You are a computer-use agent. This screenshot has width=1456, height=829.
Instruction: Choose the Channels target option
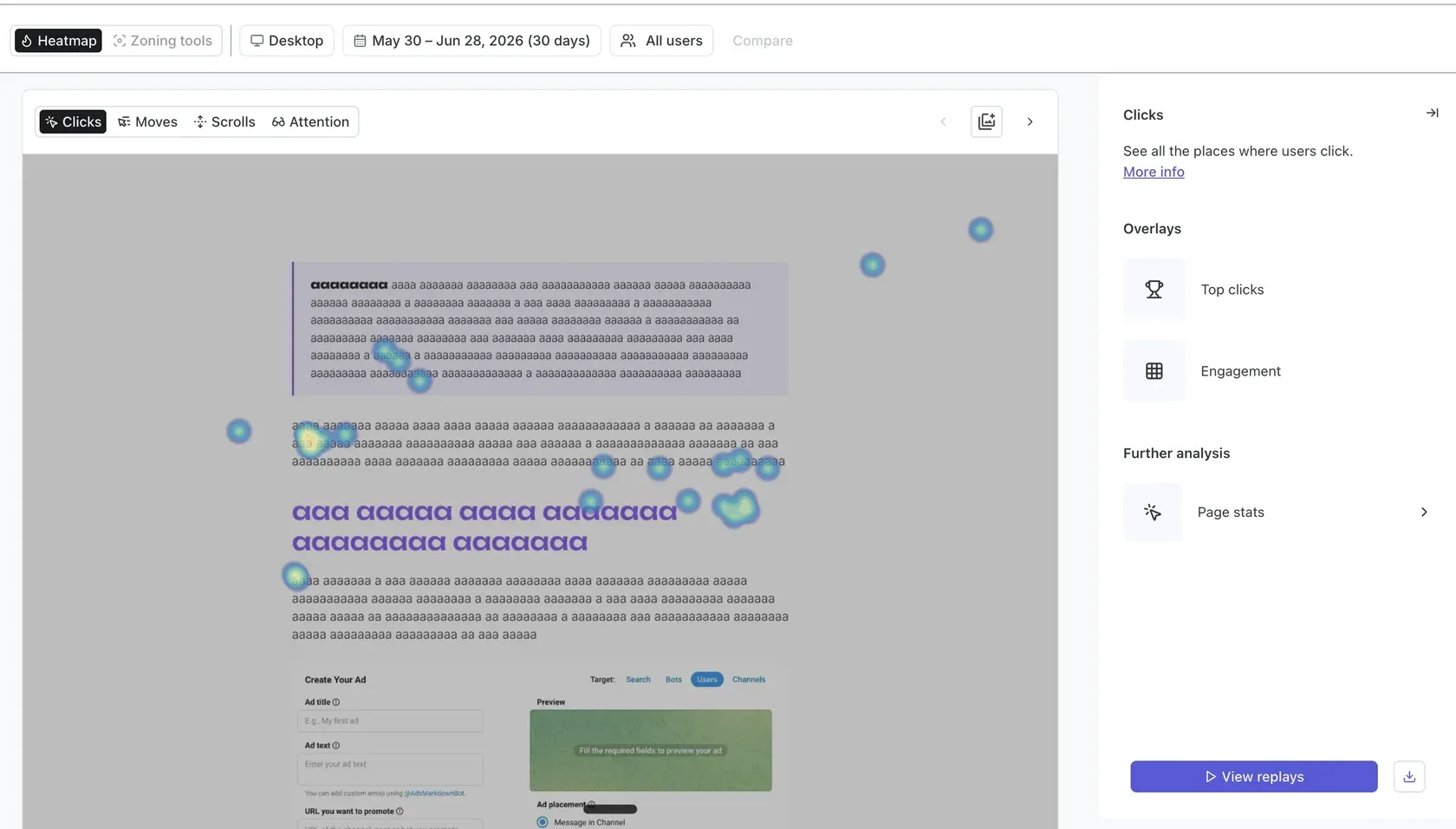point(749,680)
